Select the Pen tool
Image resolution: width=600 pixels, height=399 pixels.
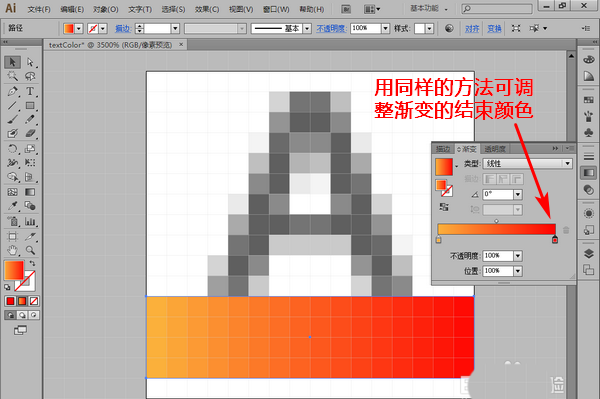pyautogui.click(x=12, y=91)
